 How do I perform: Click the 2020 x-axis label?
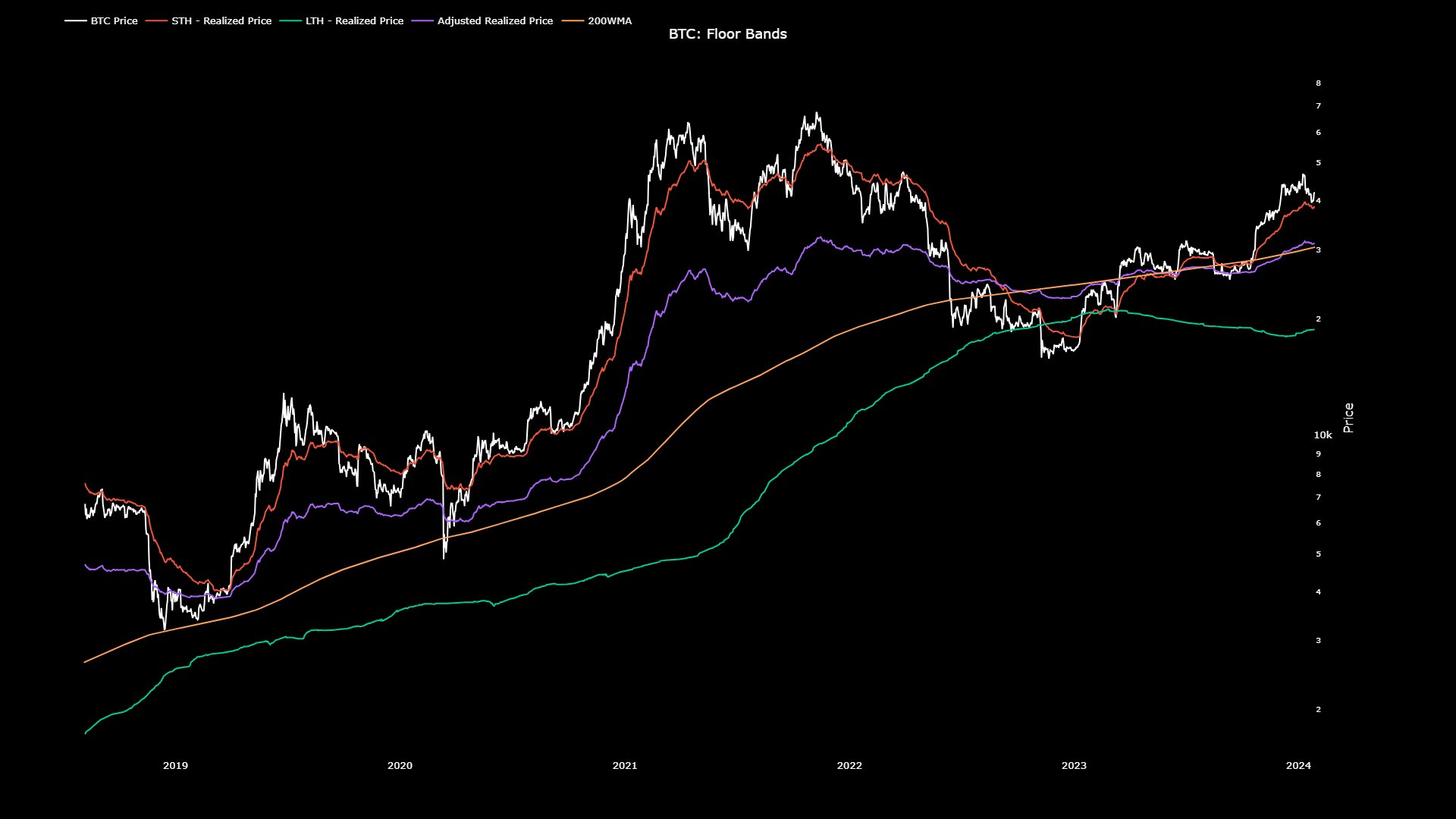pyautogui.click(x=400, y=766)
